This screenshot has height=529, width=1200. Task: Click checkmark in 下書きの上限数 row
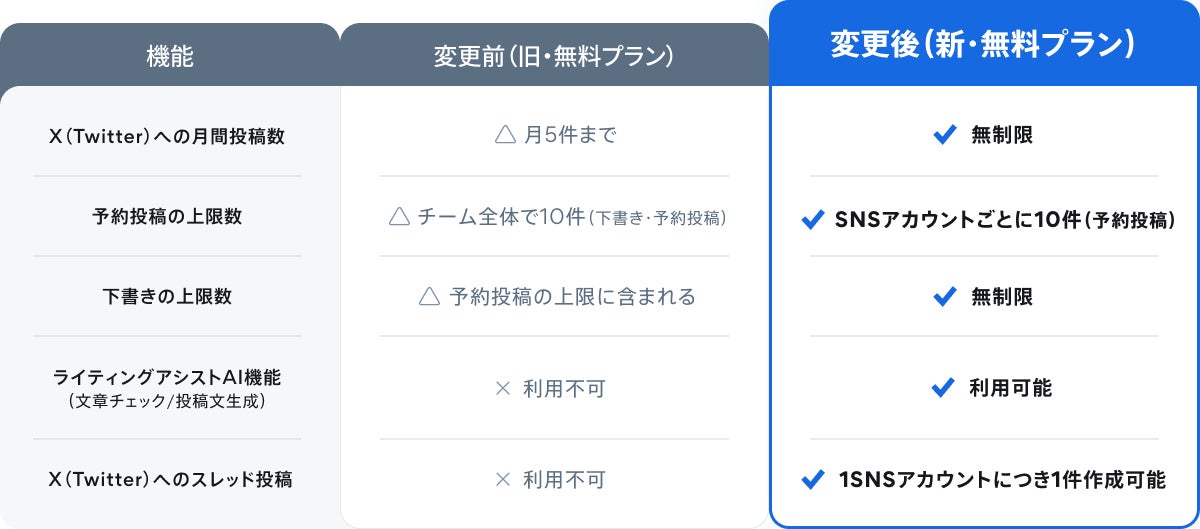pos(944,297)
